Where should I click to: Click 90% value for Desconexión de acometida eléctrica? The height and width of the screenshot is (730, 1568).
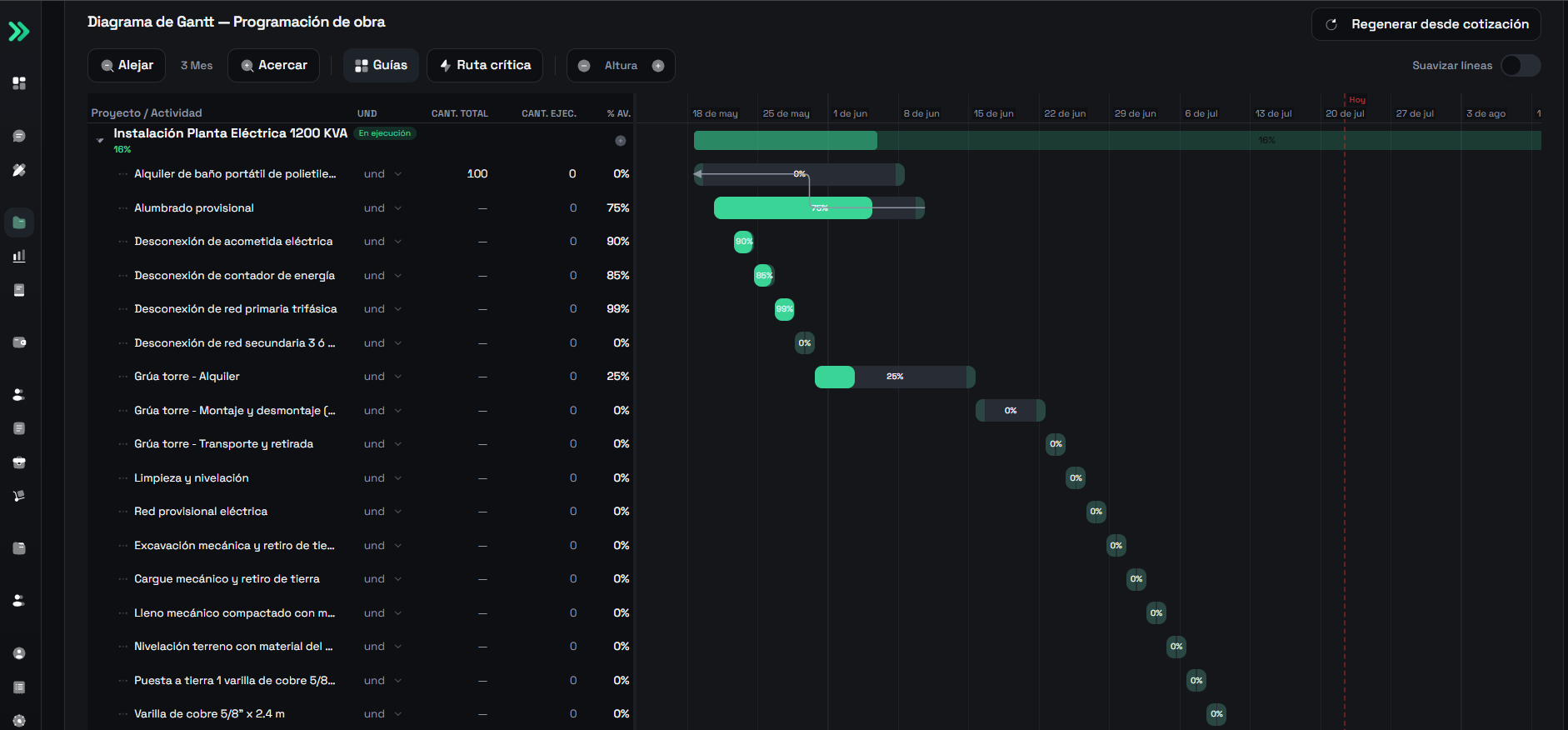click(618, 242)
